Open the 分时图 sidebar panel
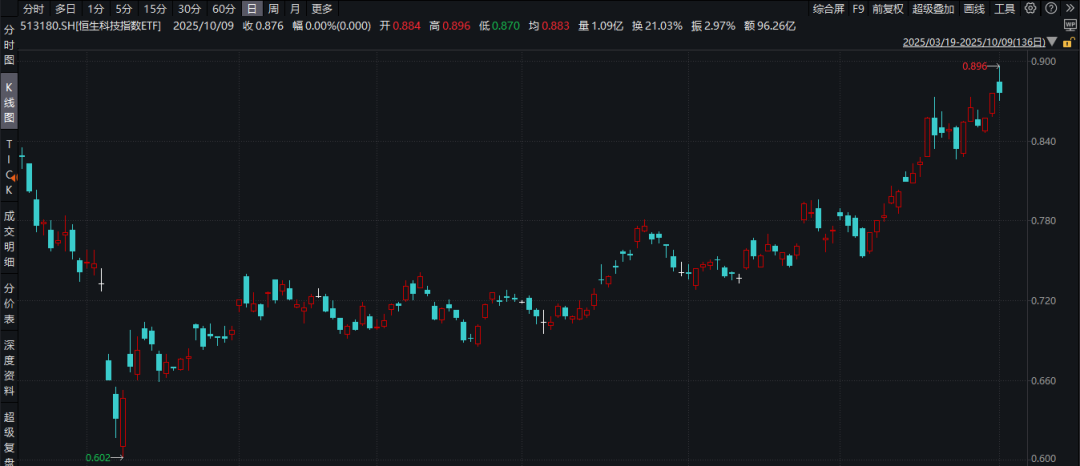The width and height of the screenshot is (1080, 466). 10,45
